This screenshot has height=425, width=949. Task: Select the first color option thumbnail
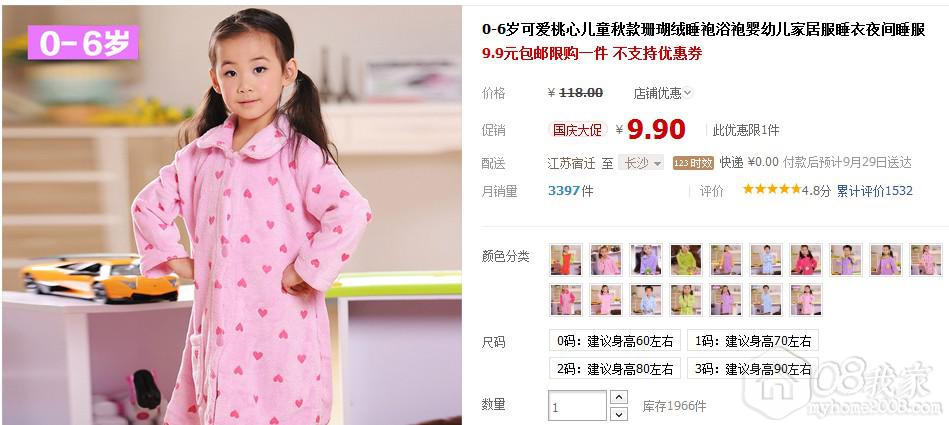[x=566, y=259]
